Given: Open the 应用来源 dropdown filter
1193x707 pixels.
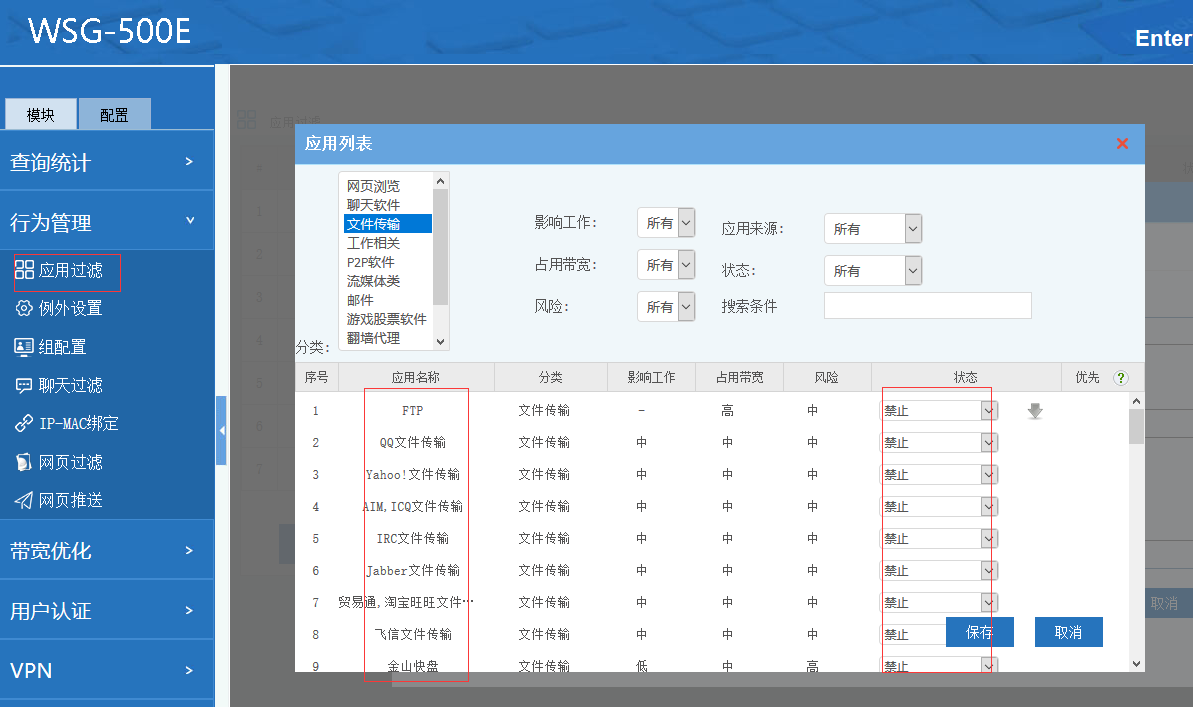Looking at the screenshot, I should pyautogui.click(x=872, y=229).
